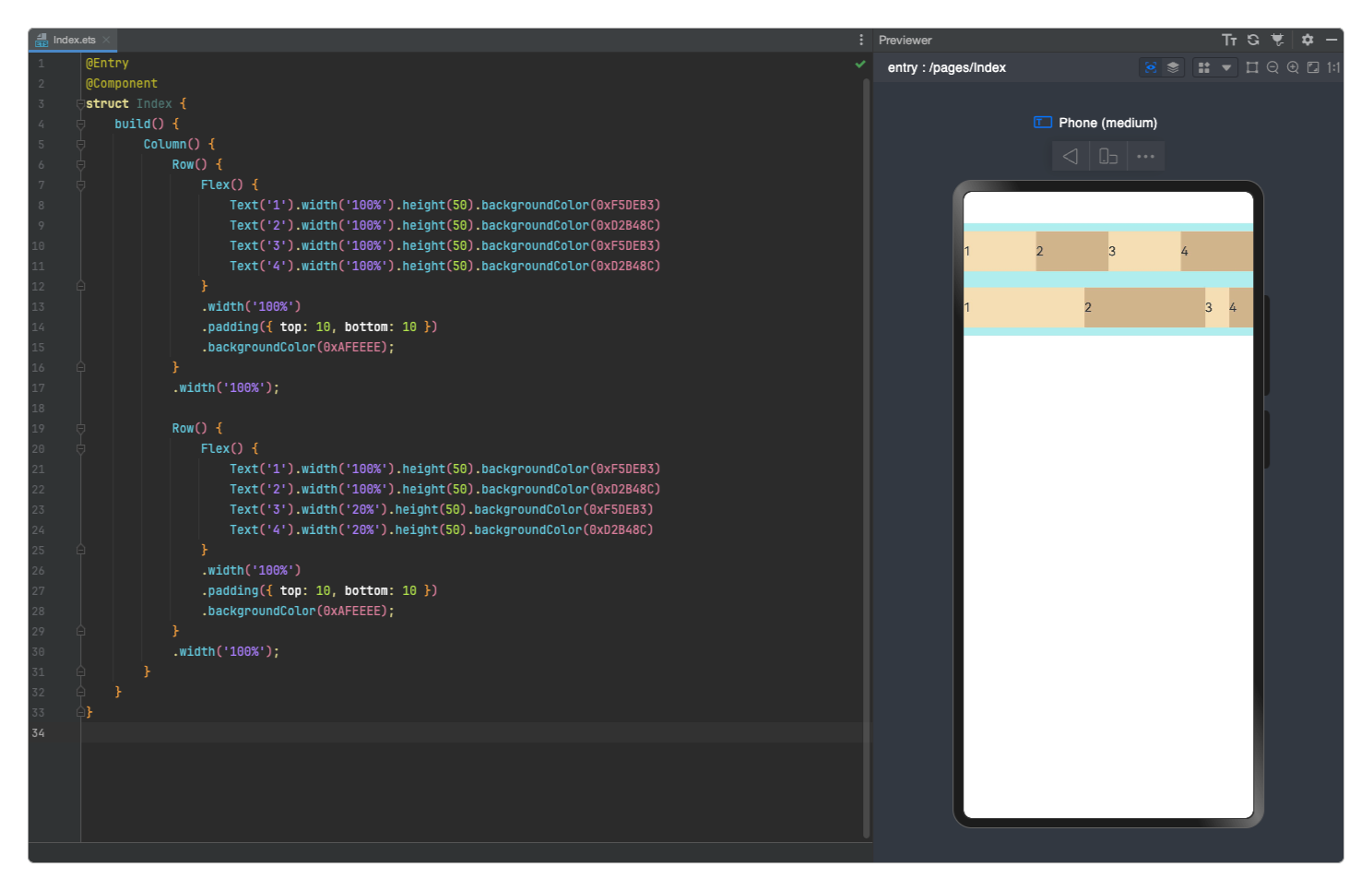
Task: Rotate the device with the orientation icon
Action: (1108, 156)
